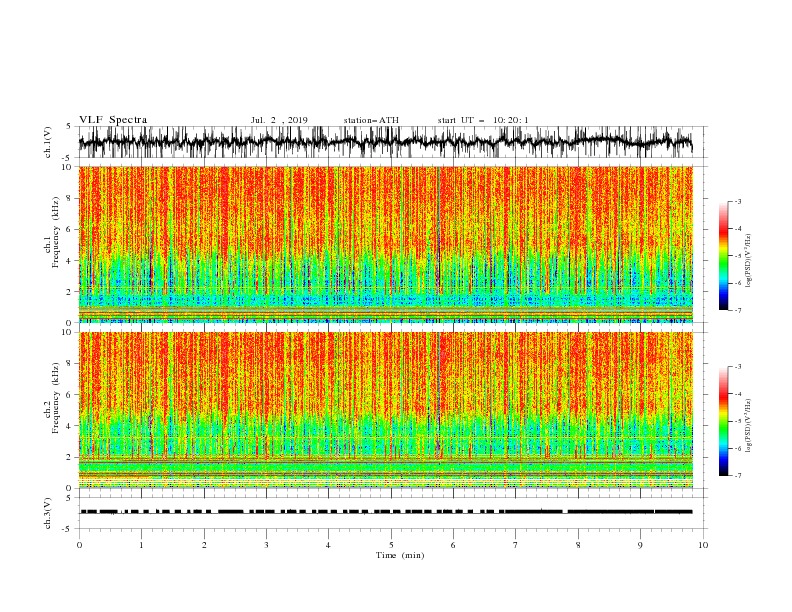The image size is (792, 612).
Task: Click the time axis tick label '5'
Action: [x=391, y=545]
